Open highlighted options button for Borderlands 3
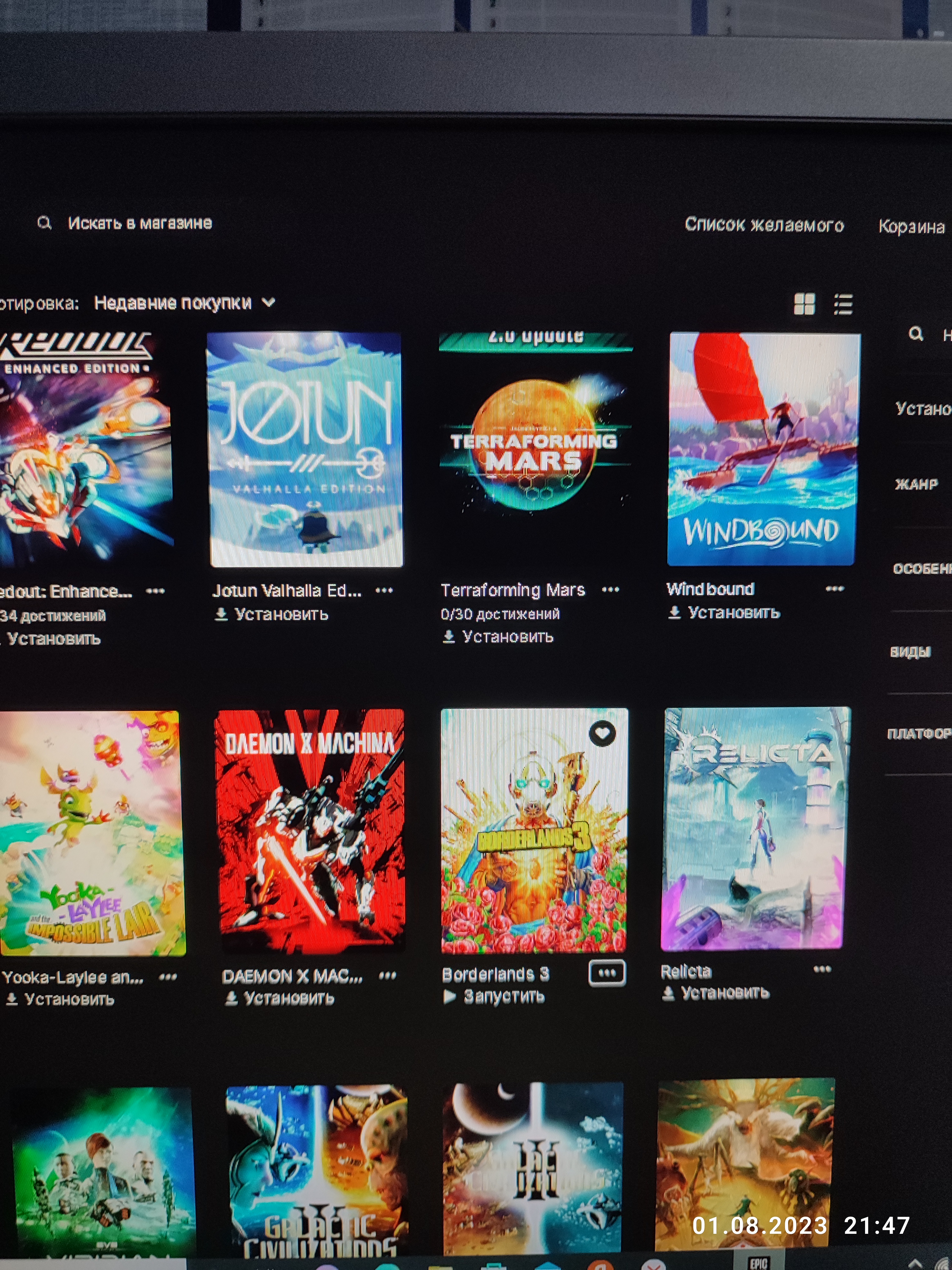 607,973
